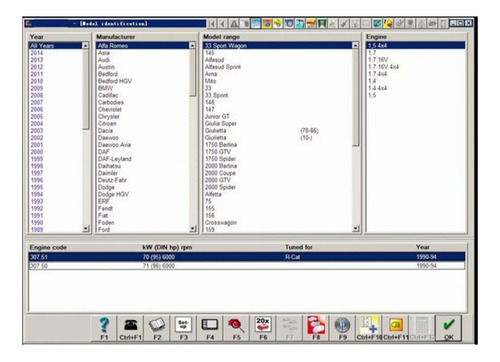The height and width of the screenshot is (362, 500).
Task: Select year 1989
Action: [55, 229]
